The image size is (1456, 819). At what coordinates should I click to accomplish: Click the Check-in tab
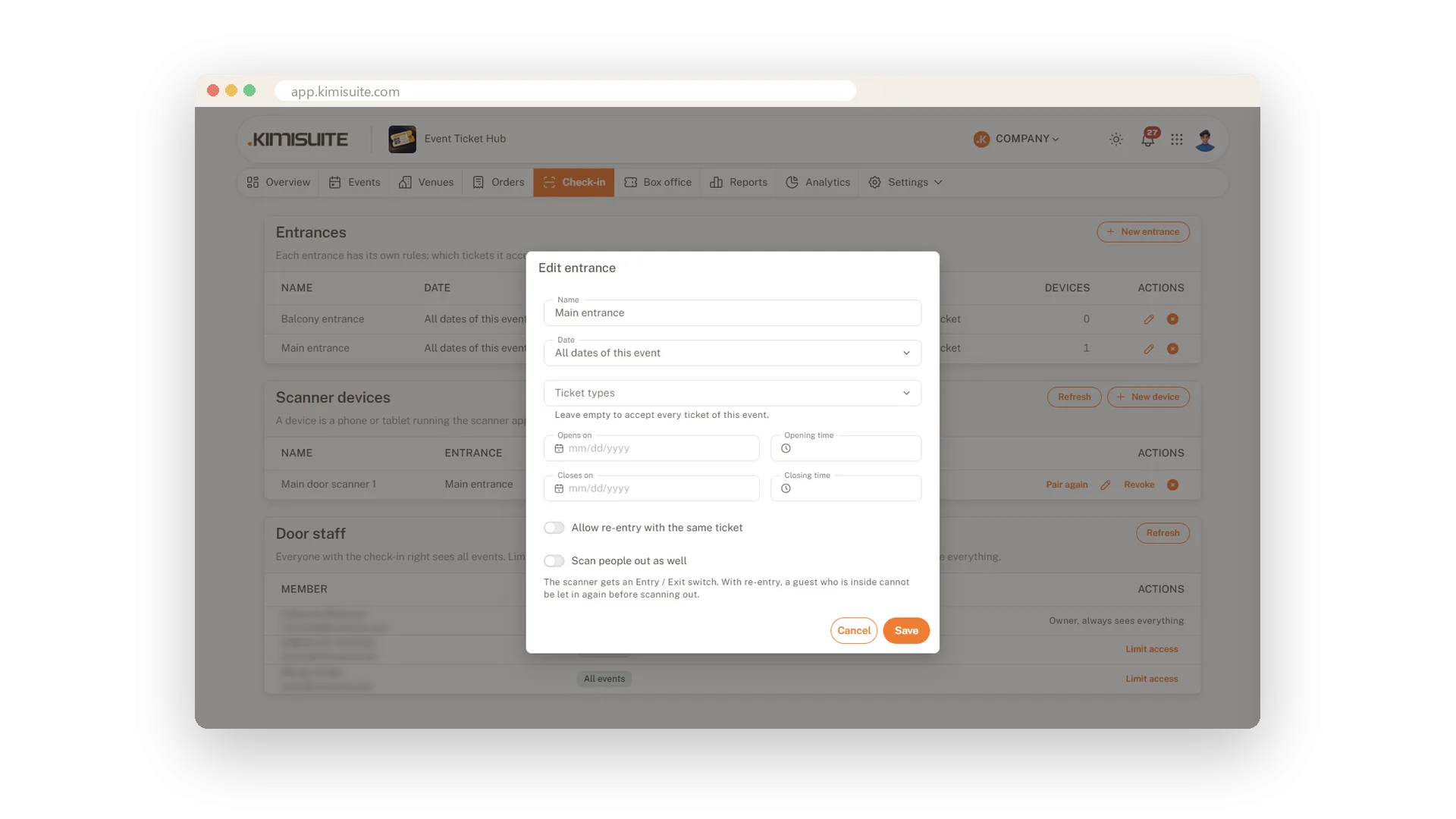(x=573, y=183)
